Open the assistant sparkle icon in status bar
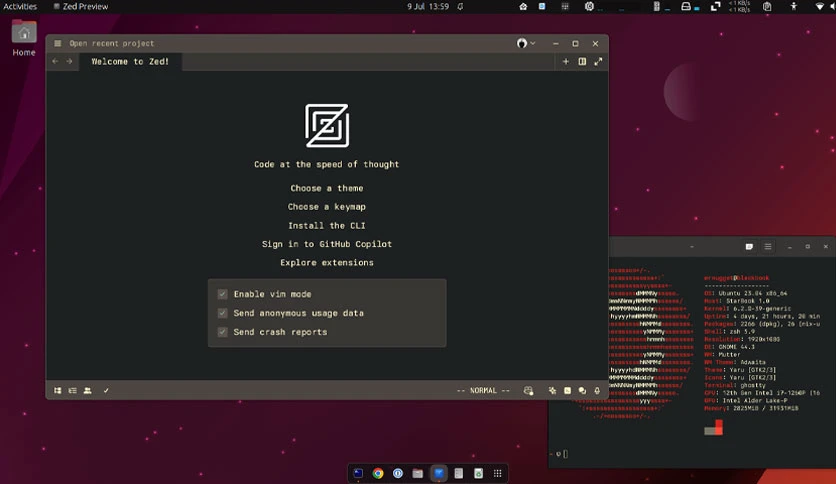The image size is (836, 484). [x=552, y=391]
